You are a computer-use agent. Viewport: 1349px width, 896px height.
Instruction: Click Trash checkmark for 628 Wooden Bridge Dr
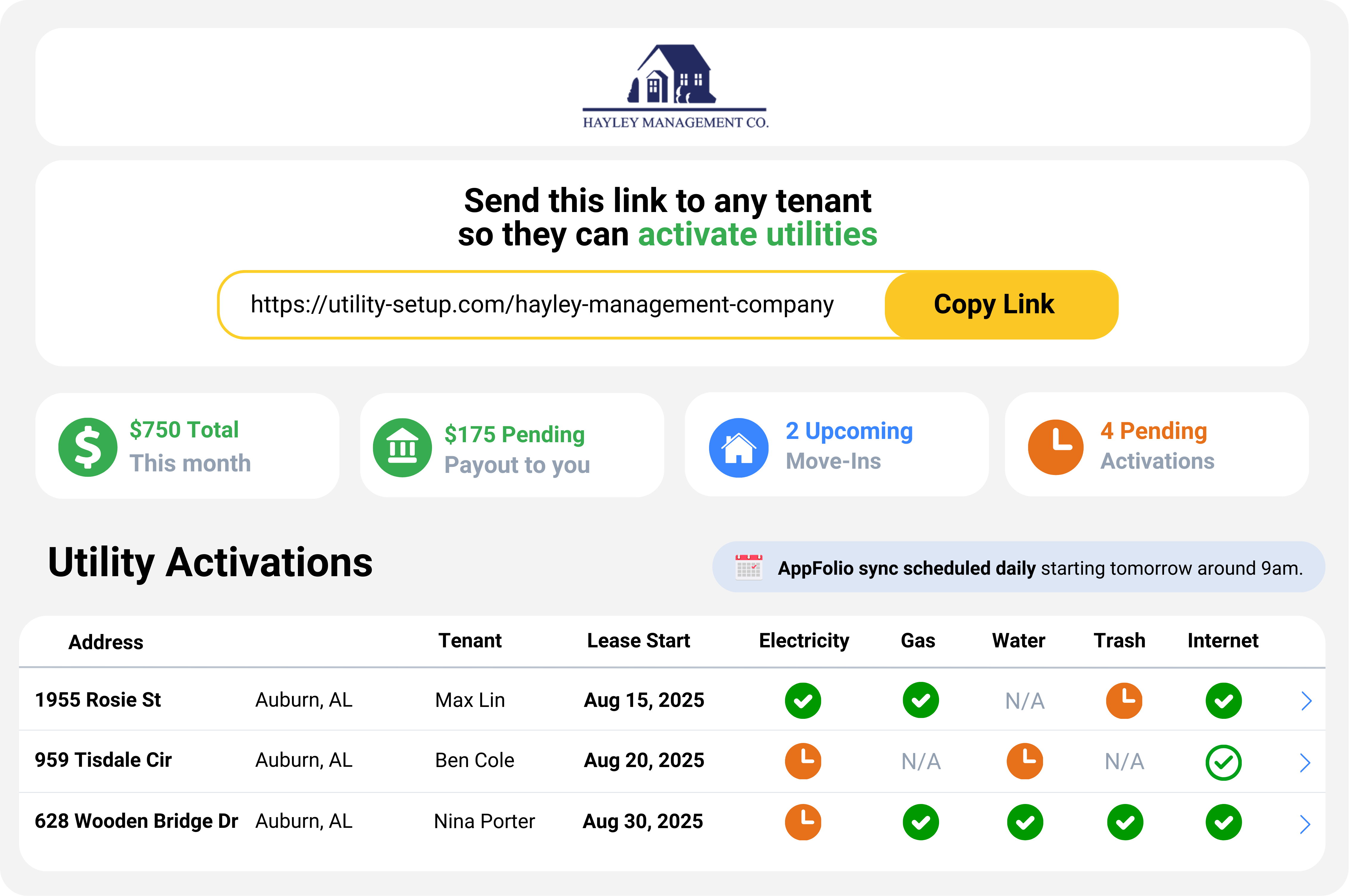1126,822
